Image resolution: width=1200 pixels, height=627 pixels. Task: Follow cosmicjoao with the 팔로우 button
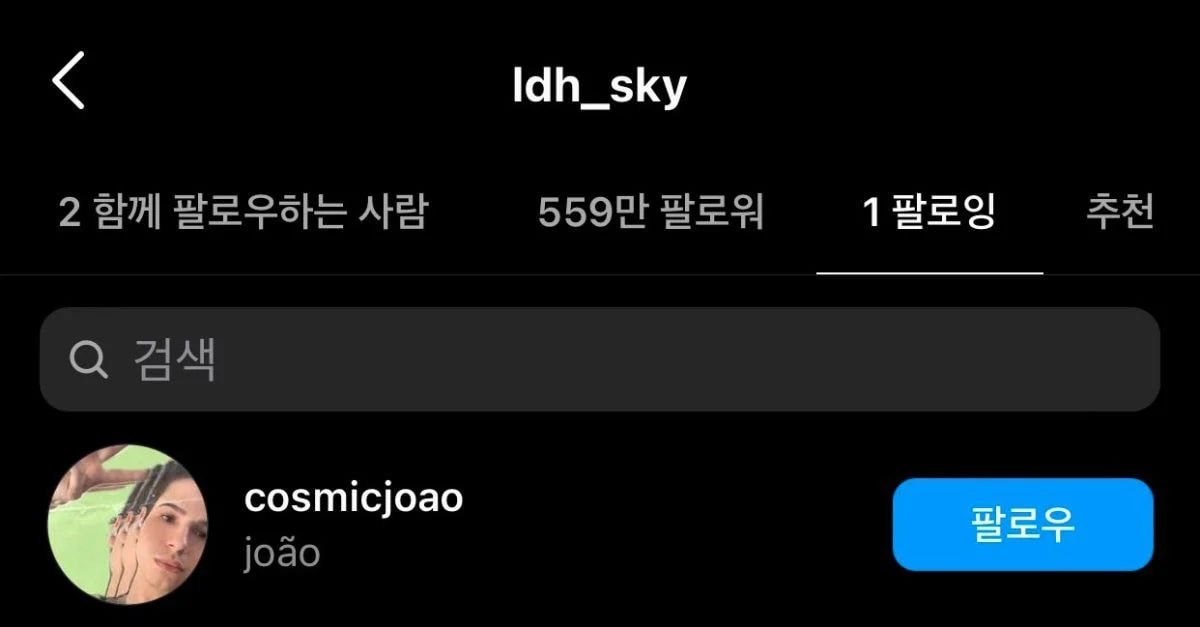point(1023,524)
